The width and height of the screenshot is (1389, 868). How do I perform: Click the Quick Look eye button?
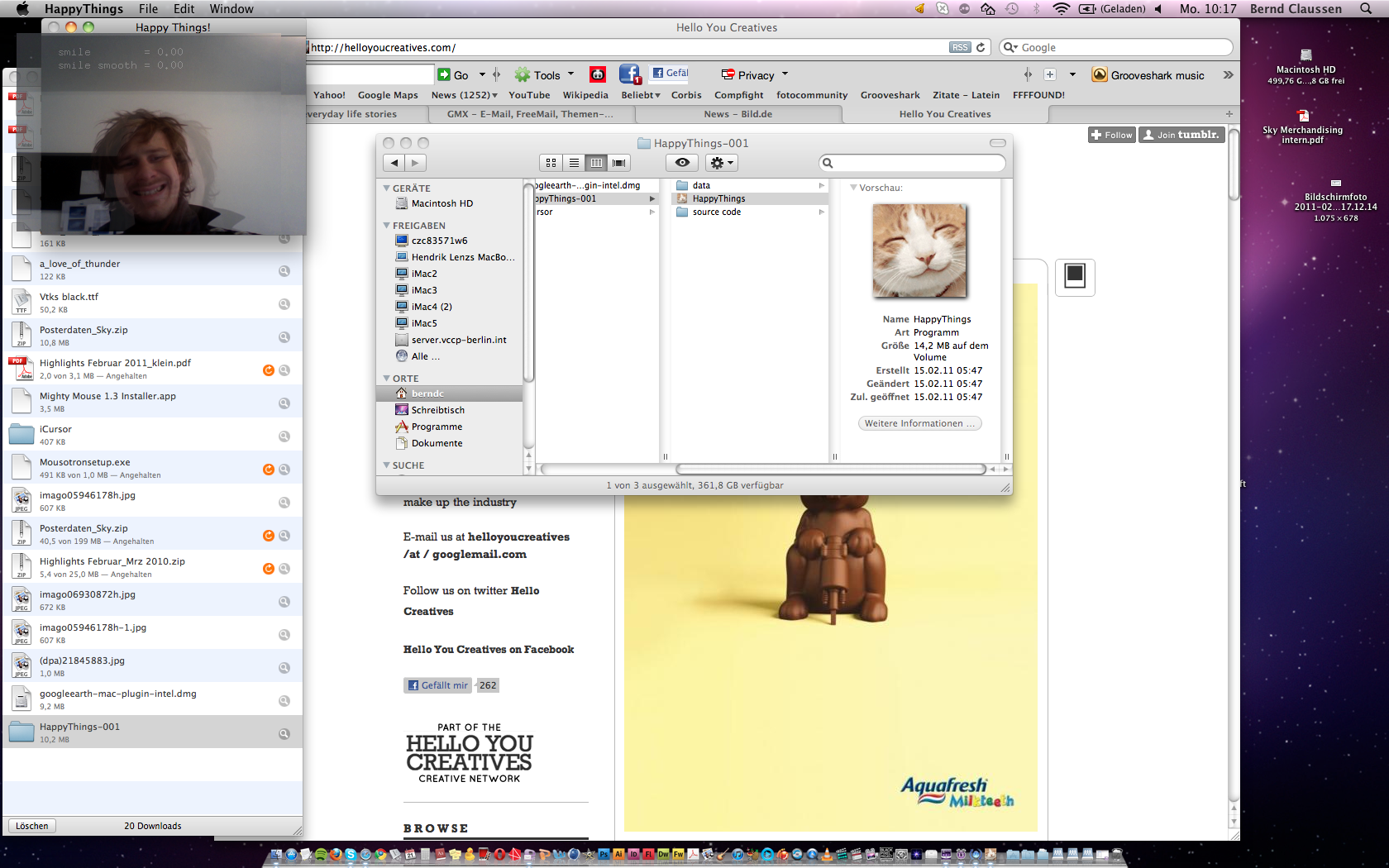[682, 163]
